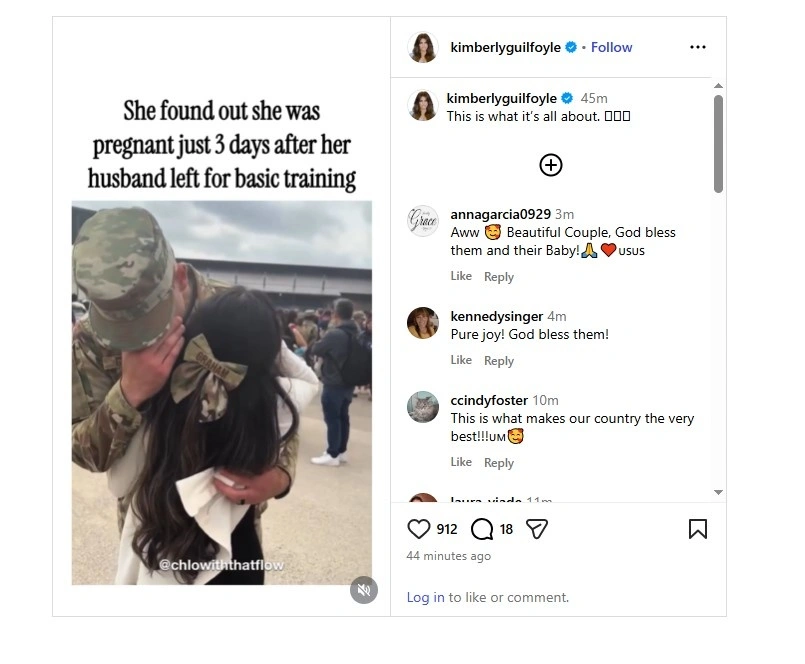Unmute the video with speaker icon
This screenshot has height=664, width=805.
364,590
